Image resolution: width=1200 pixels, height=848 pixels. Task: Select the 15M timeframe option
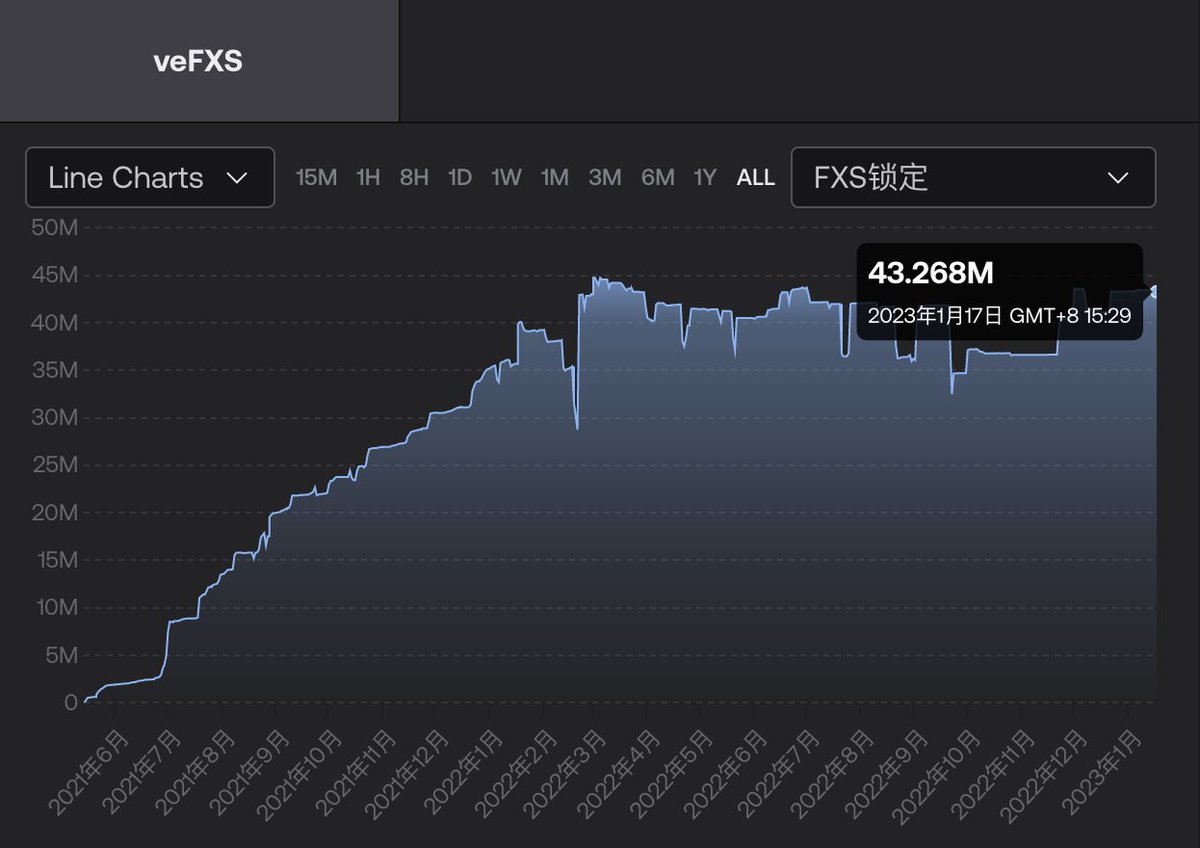tap(316, 177)
